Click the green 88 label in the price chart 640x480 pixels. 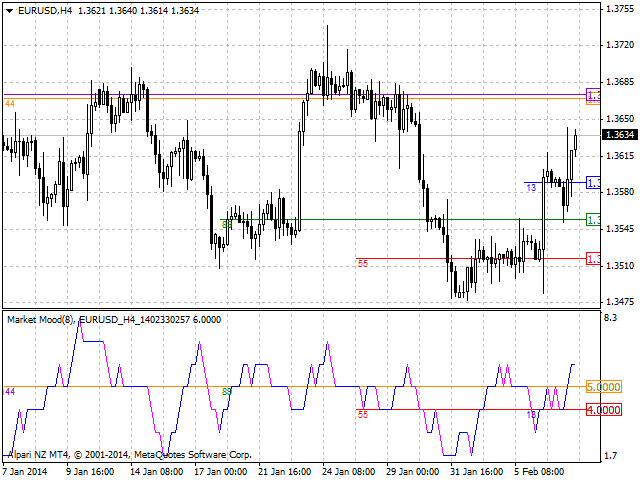coord(227,224)
